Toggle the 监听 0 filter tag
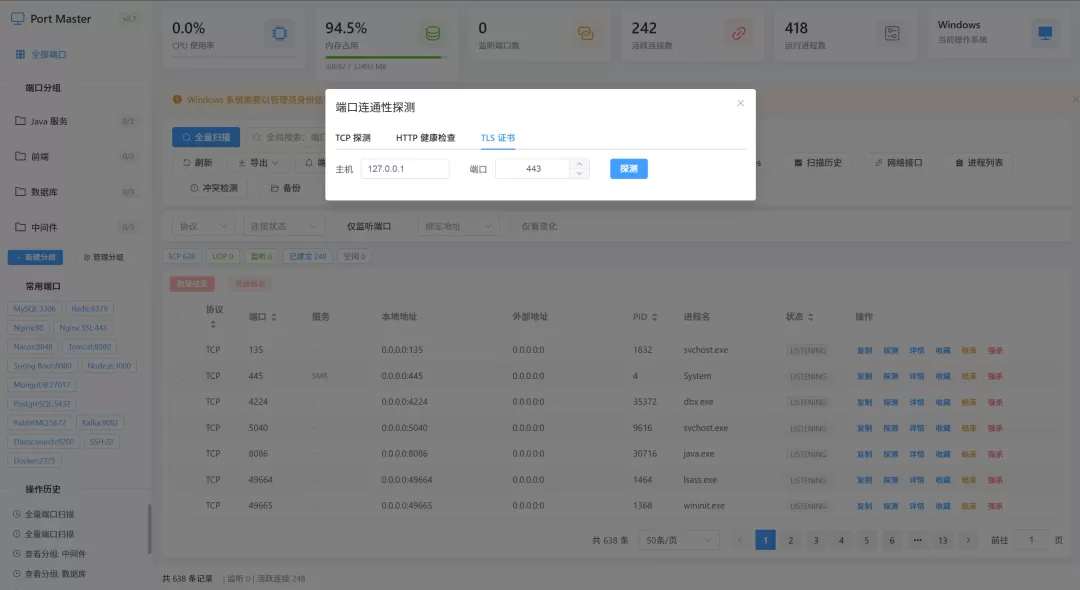 (x=261, y=256)
